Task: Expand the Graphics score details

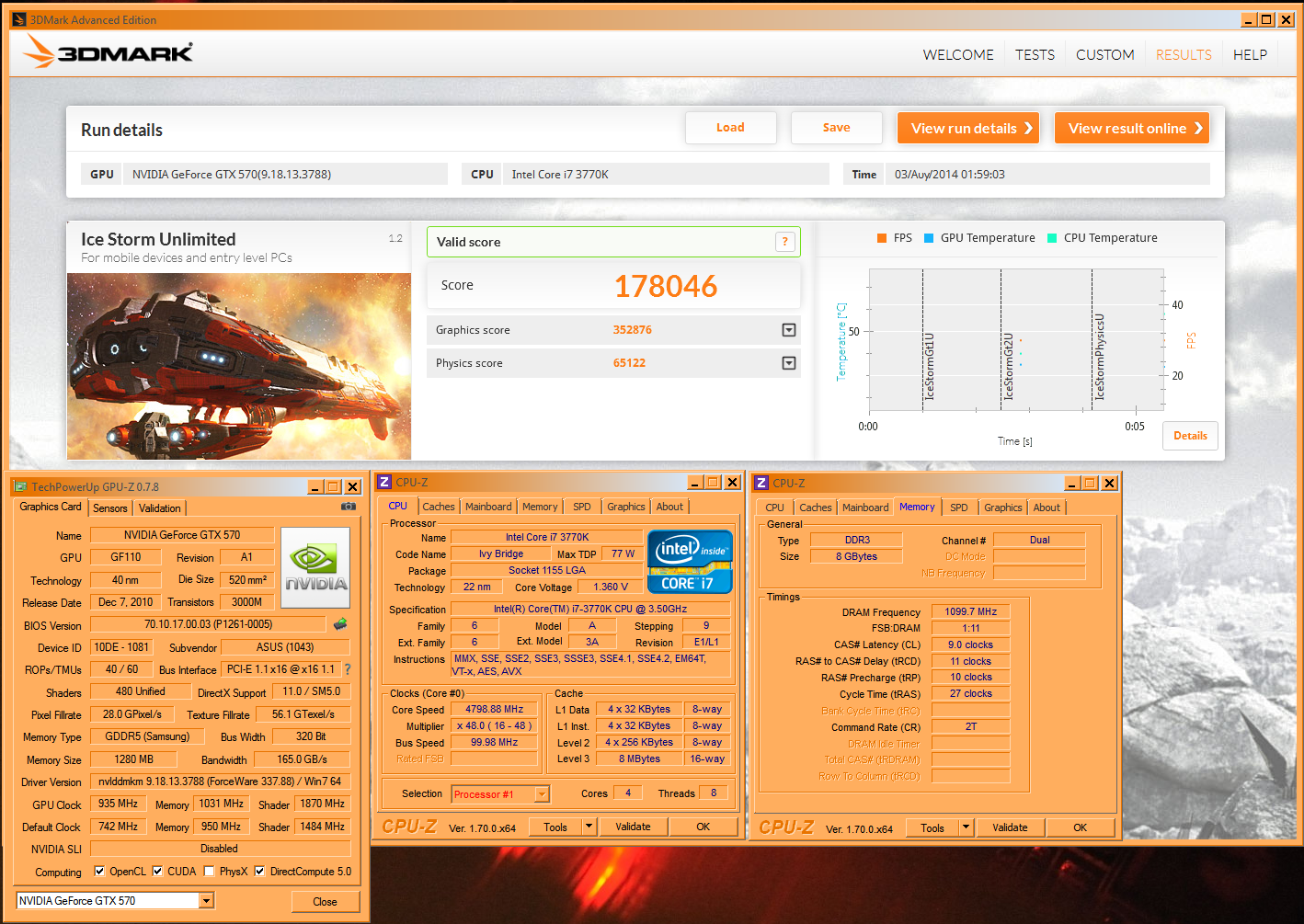Action: click(789, 330)
